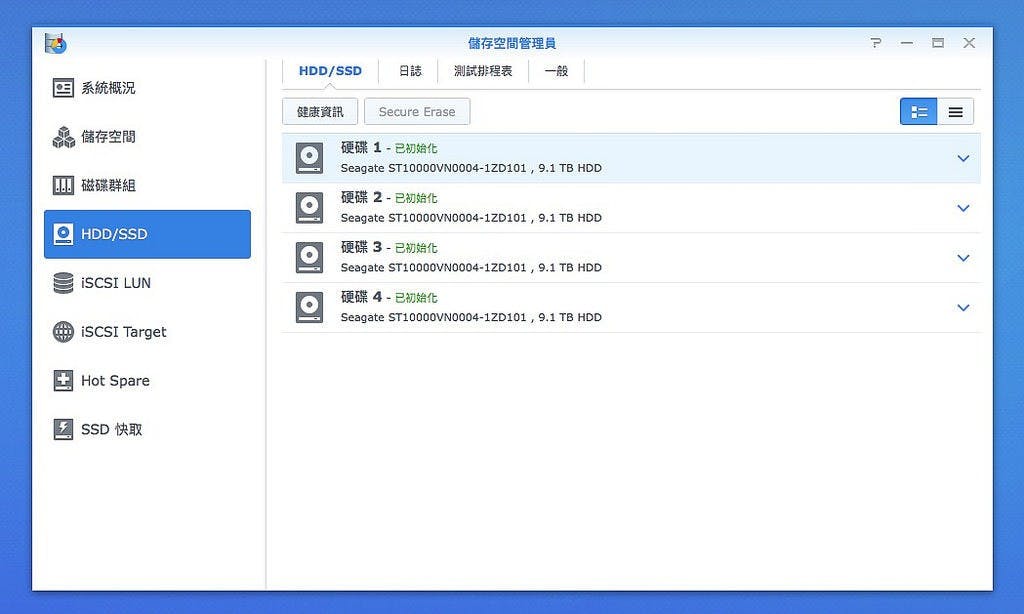The width and height of the screenshot is (1024, 614).
Task: Select the 一般 general tab
Action: 556,71
